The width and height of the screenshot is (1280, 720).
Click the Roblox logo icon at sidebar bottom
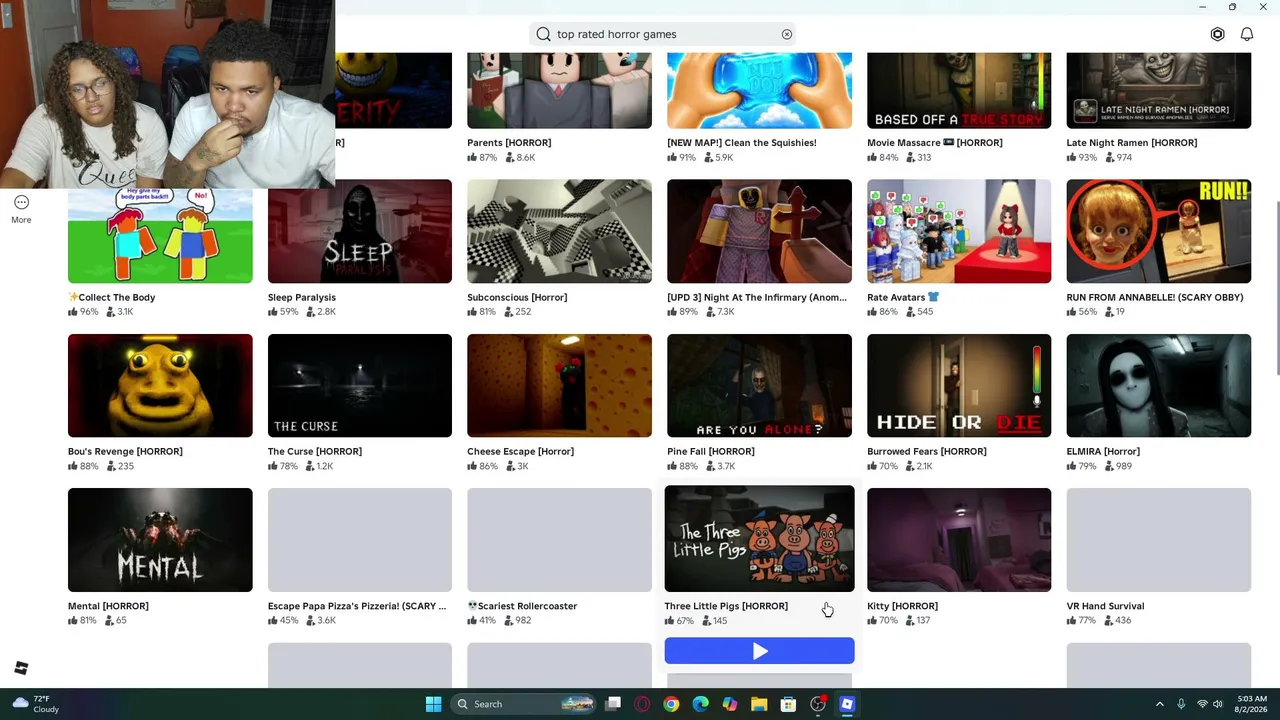(x=21, y=668)
